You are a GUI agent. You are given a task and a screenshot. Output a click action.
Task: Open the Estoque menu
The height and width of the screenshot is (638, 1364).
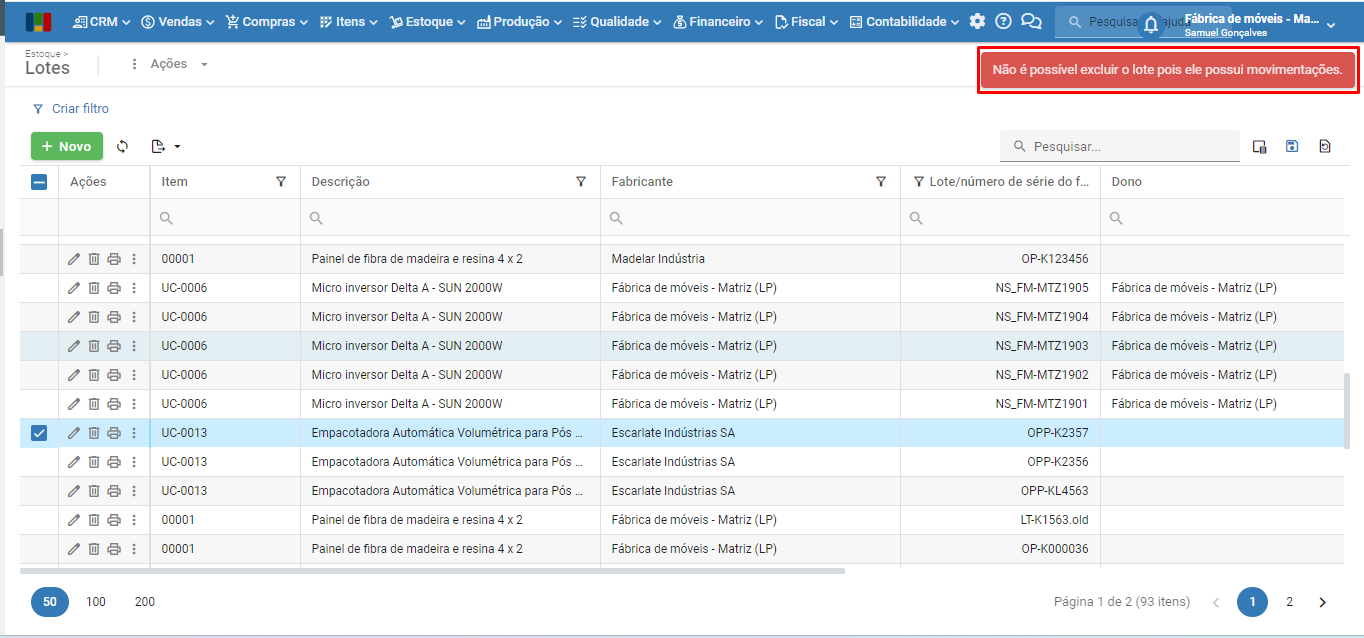427,21
